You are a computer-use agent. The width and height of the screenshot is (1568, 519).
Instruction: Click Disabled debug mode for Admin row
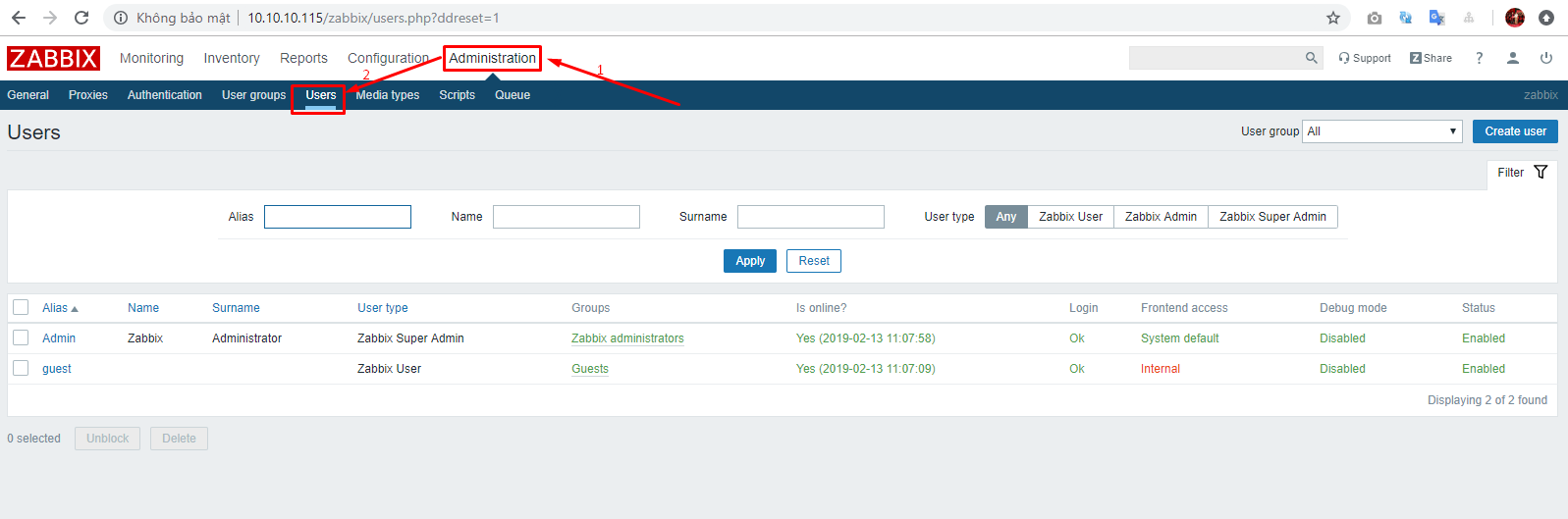1342,338
